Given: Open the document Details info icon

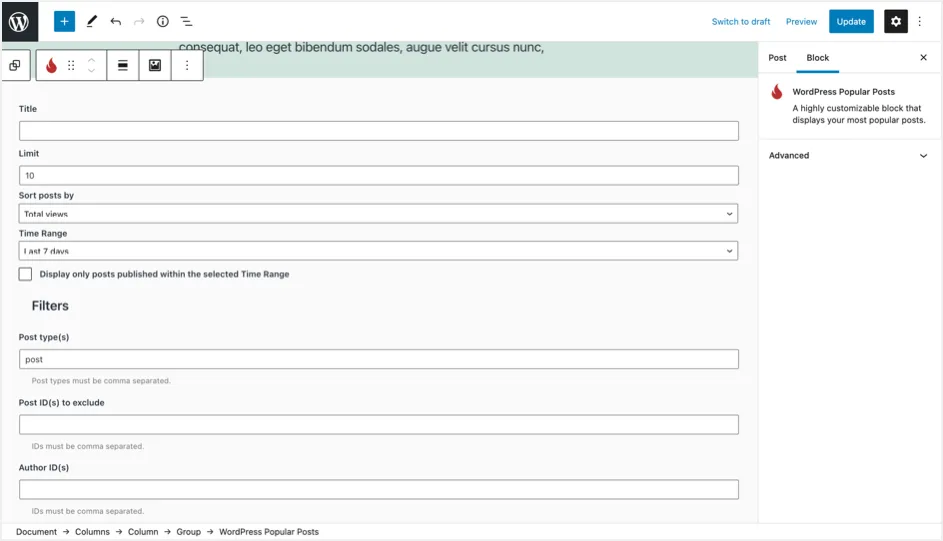Looking at the screenshot, I should click(162, 22).
